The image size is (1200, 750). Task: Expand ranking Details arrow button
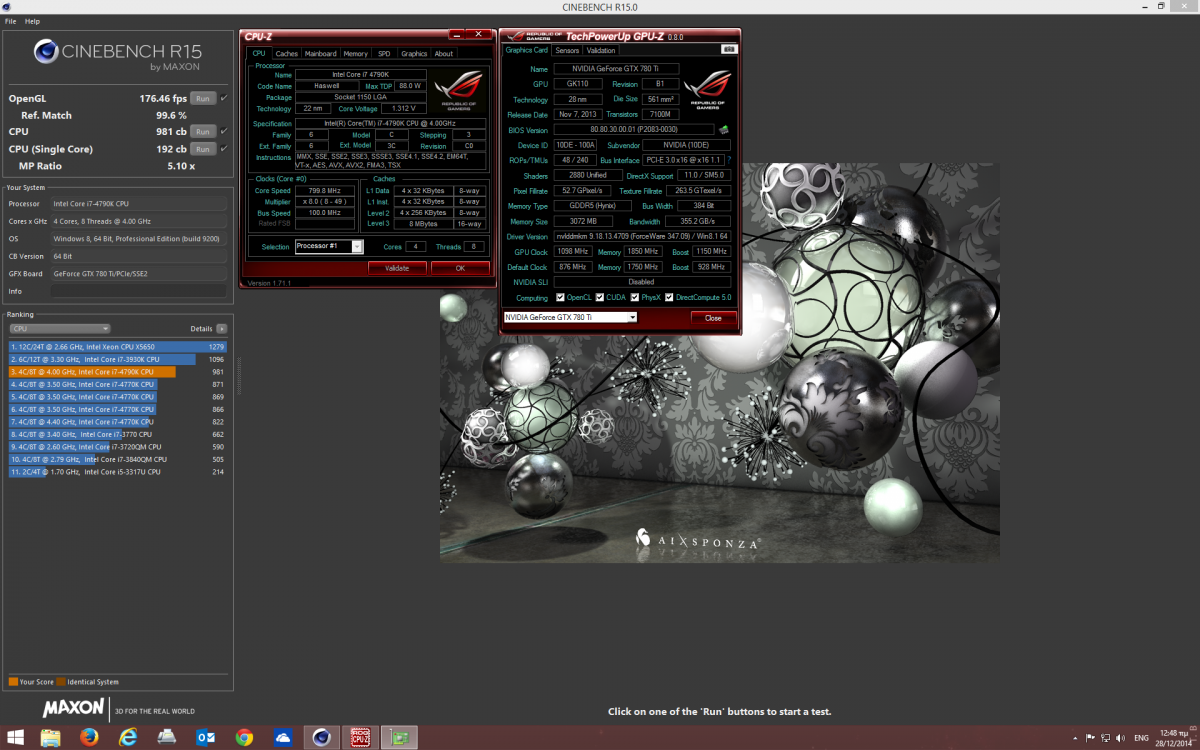pyautogui.click(x=221, y=328)
